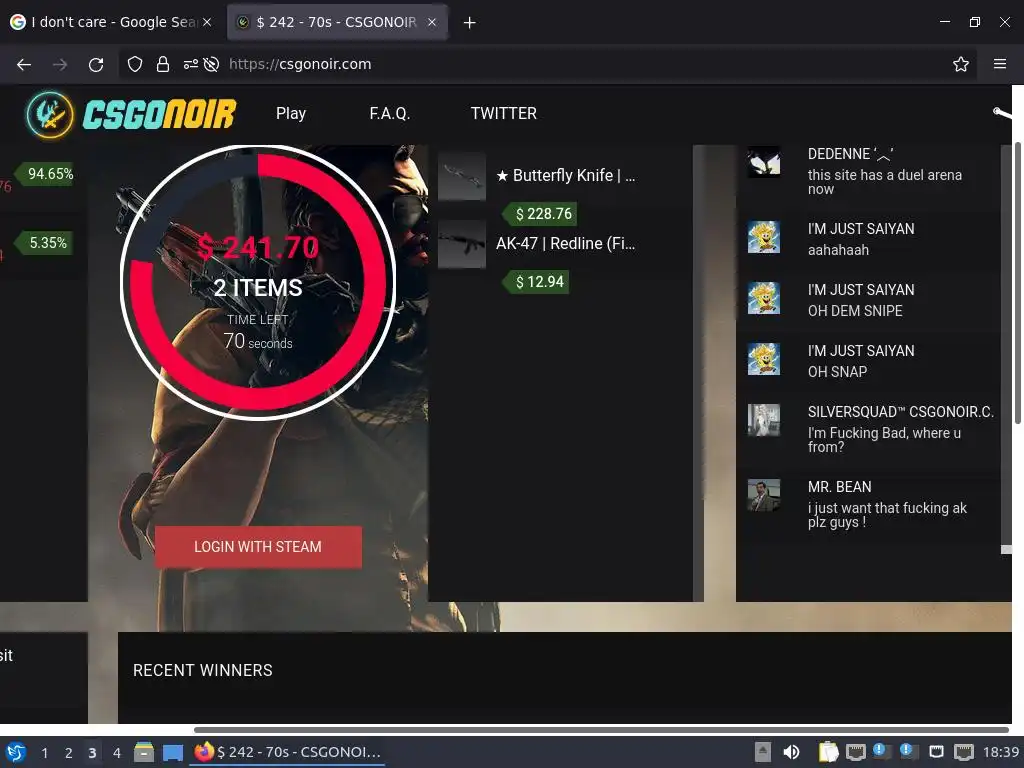Image resolution: width=1024 pixels, height=768 pixels.
Task: Click avatar beside the 'OH DEM SNIPE' message
Action: (763, 298)
